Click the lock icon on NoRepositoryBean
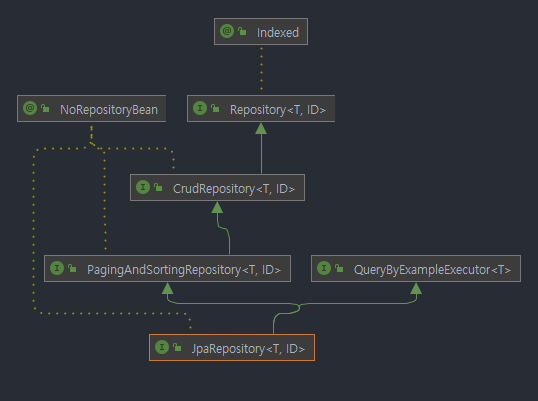The image size is (538, 401). pos(45,109)
